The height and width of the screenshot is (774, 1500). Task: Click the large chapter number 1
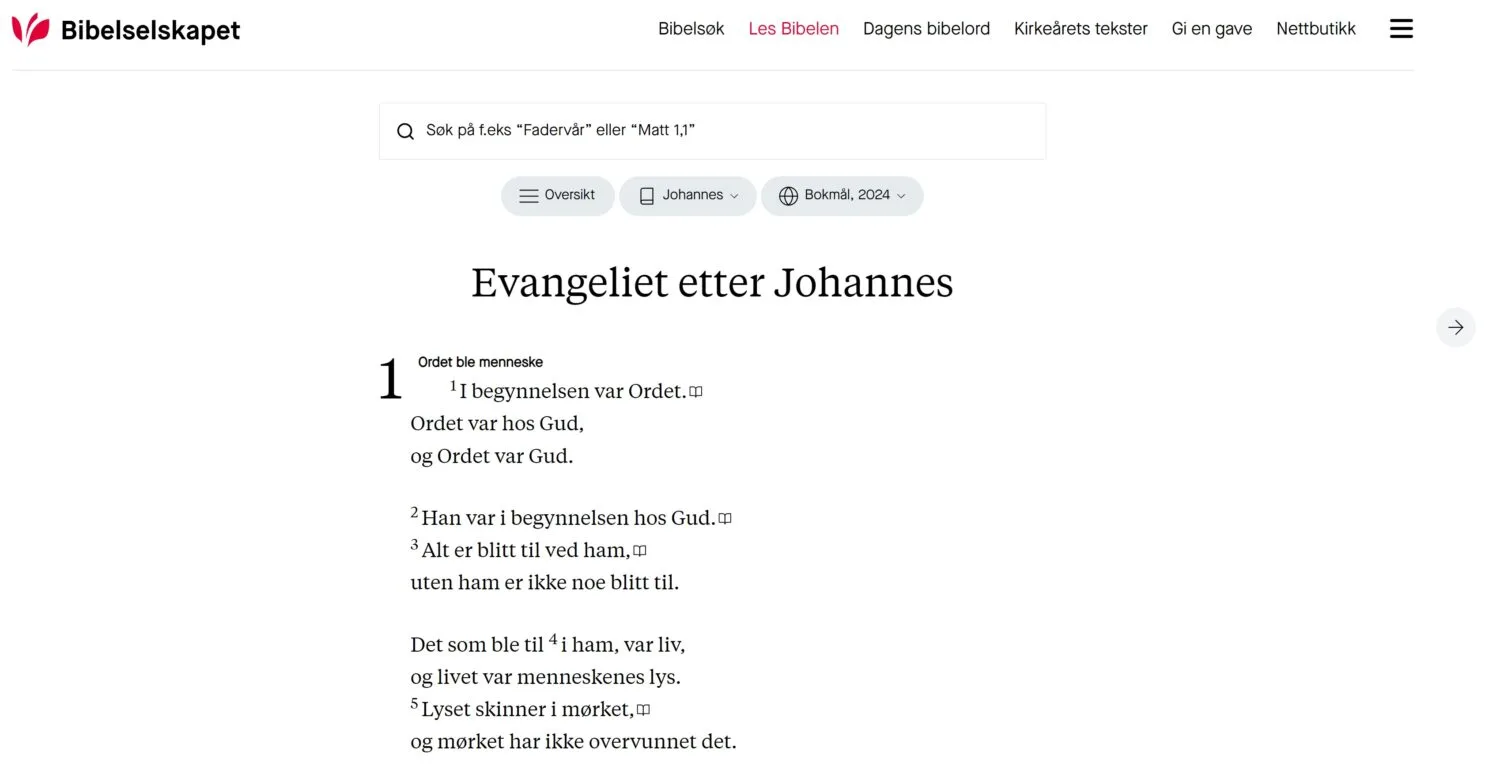(390, 381)
